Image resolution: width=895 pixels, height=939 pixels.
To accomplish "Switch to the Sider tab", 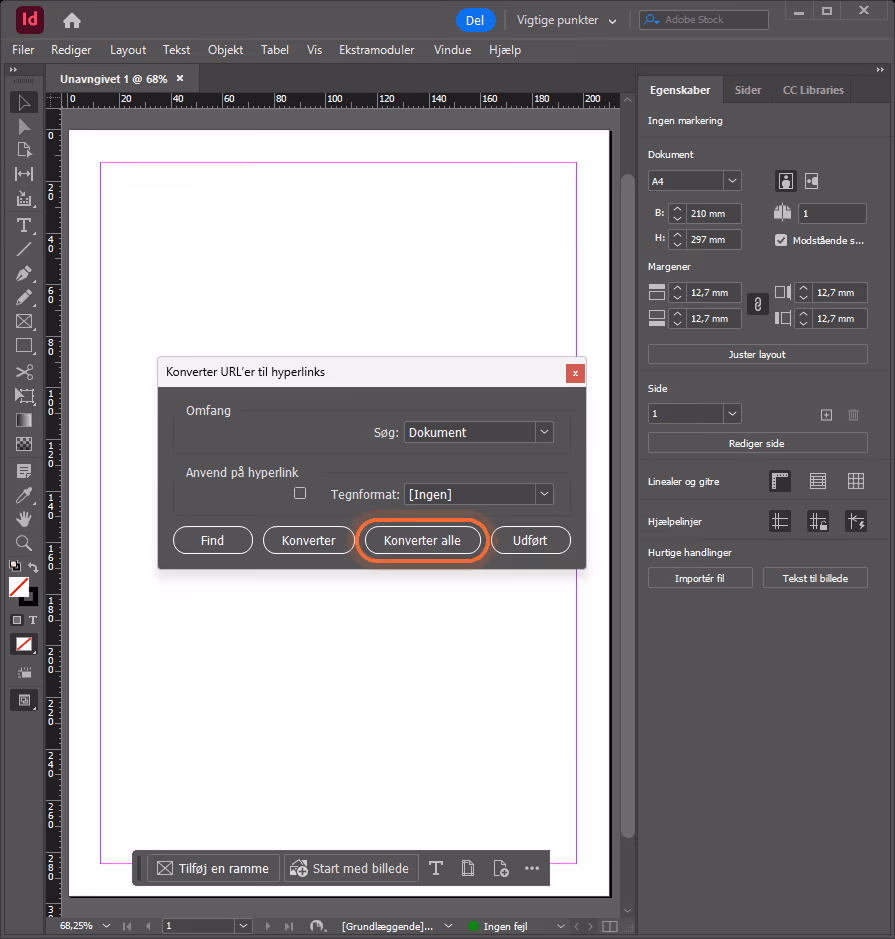I will 748,90.
